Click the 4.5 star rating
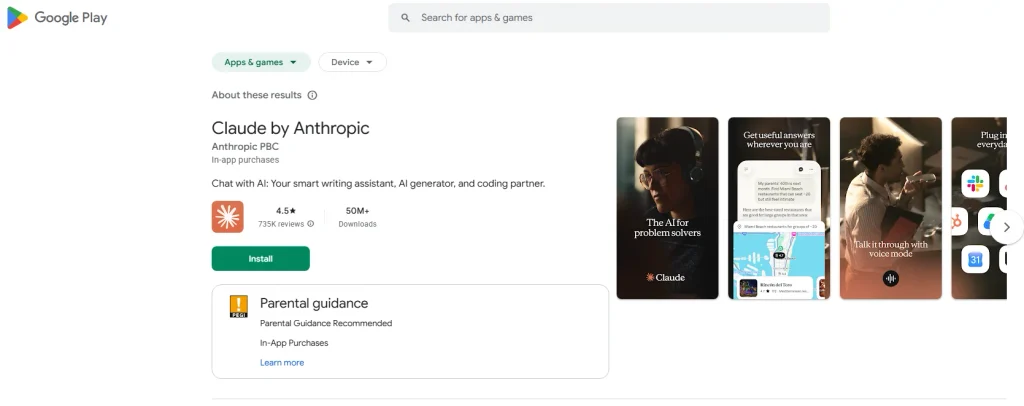 coord(286,211)
